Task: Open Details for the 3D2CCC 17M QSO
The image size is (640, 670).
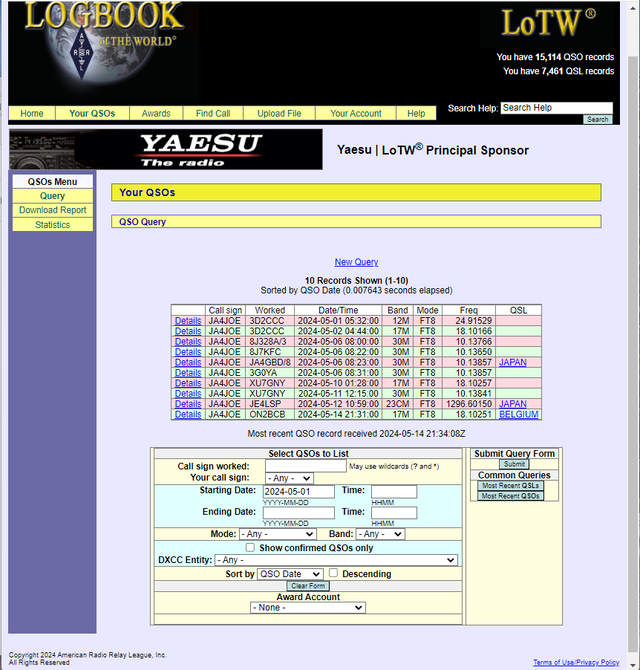Action: click(x=188, y=331)
